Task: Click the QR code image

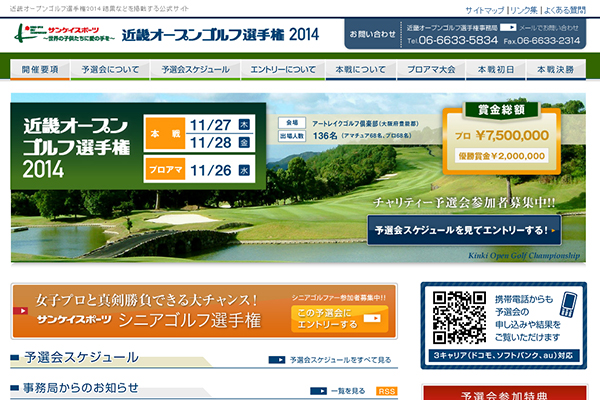Action: pyautogui.click(x=460, y=317)
